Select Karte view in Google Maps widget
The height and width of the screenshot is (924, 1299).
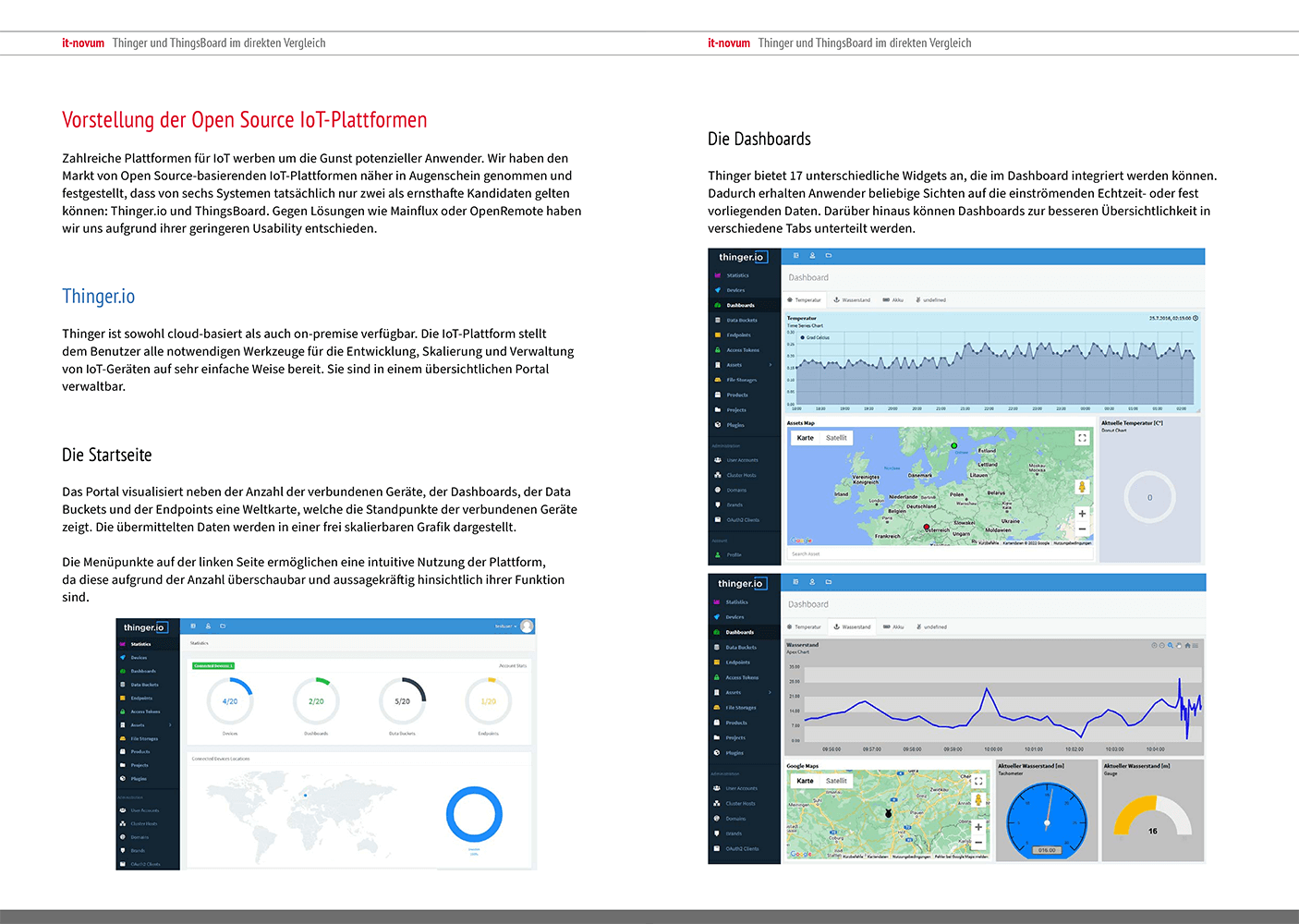[806, 781]
